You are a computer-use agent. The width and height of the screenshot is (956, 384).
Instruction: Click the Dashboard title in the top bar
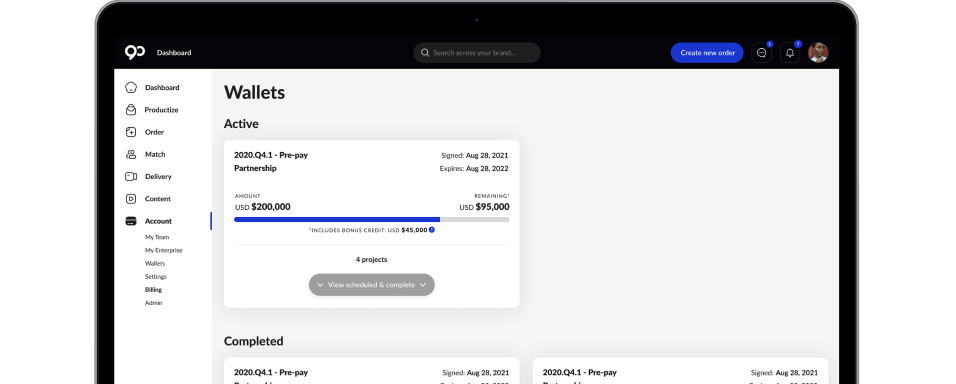[174, 53]
